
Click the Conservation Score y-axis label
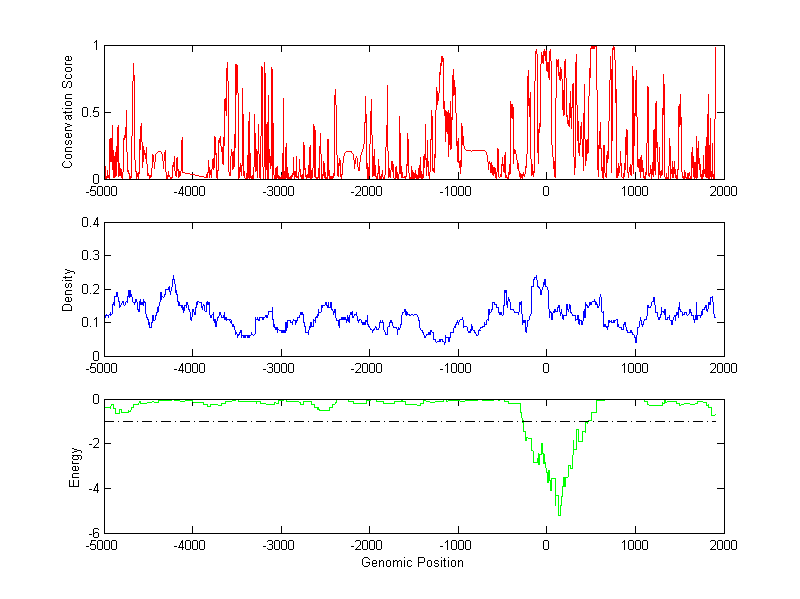[x=67, y=111]
